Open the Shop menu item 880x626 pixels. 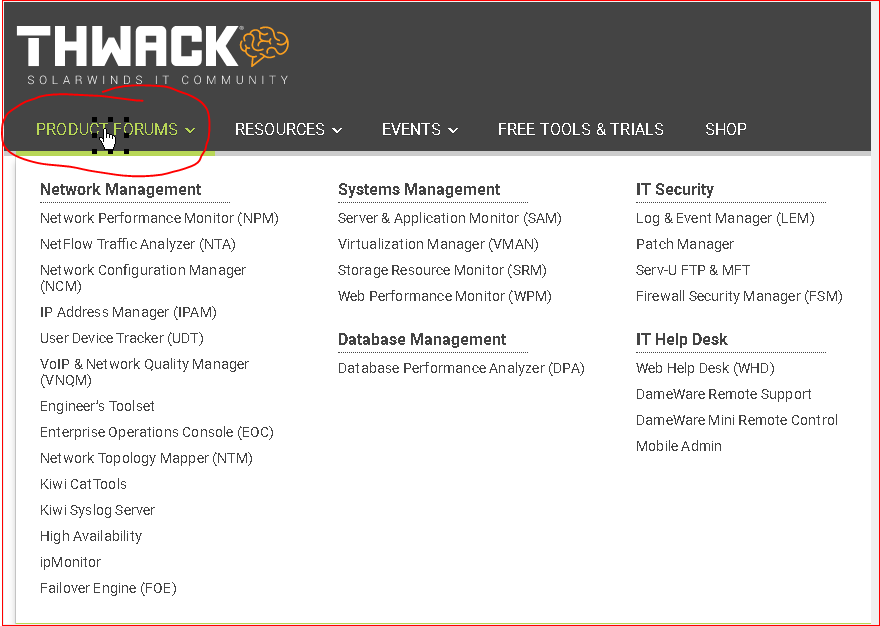click(x=726, y=130)
